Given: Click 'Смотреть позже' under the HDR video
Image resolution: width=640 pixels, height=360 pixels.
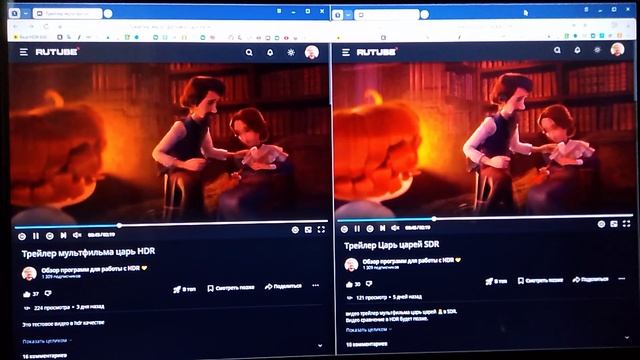Looking at the screenshot, I should pos(231,288).
